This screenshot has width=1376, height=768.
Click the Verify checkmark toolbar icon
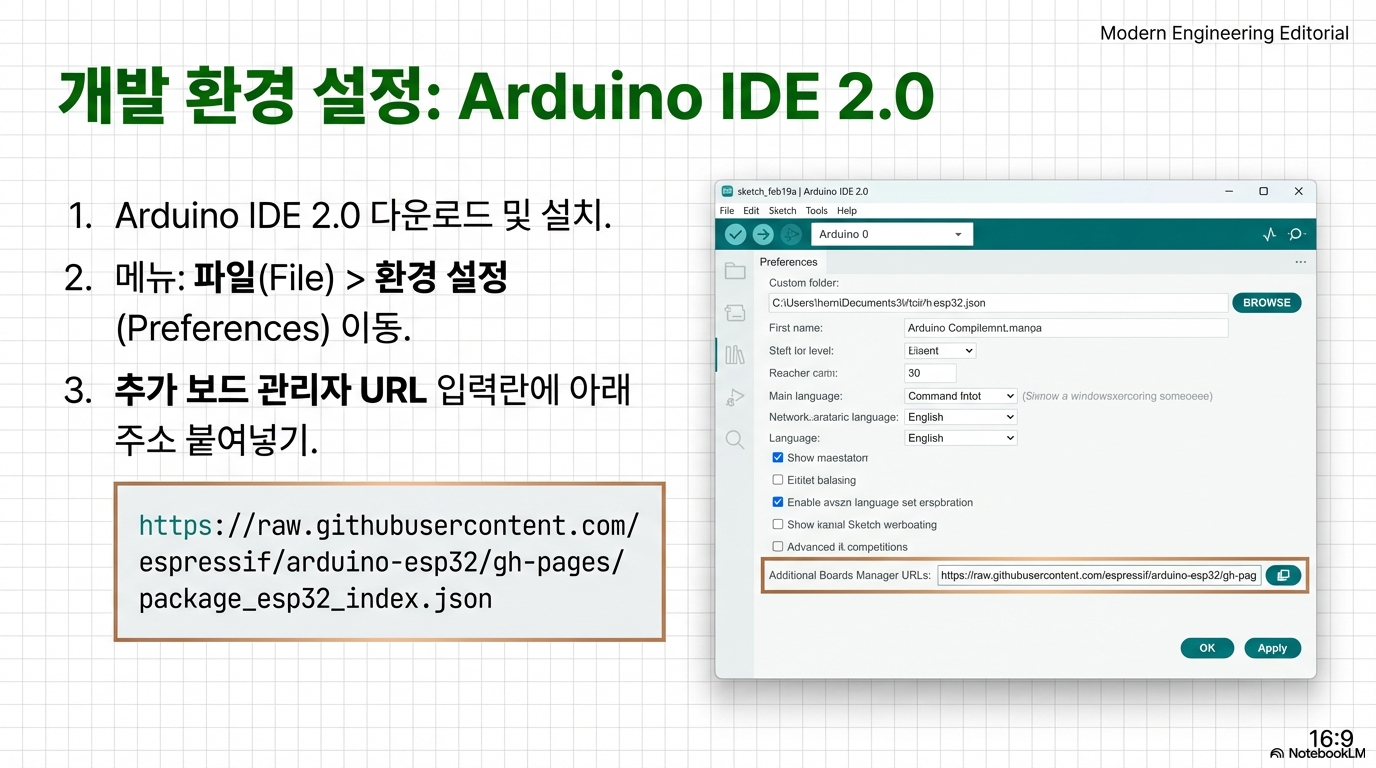click(736, 234)
